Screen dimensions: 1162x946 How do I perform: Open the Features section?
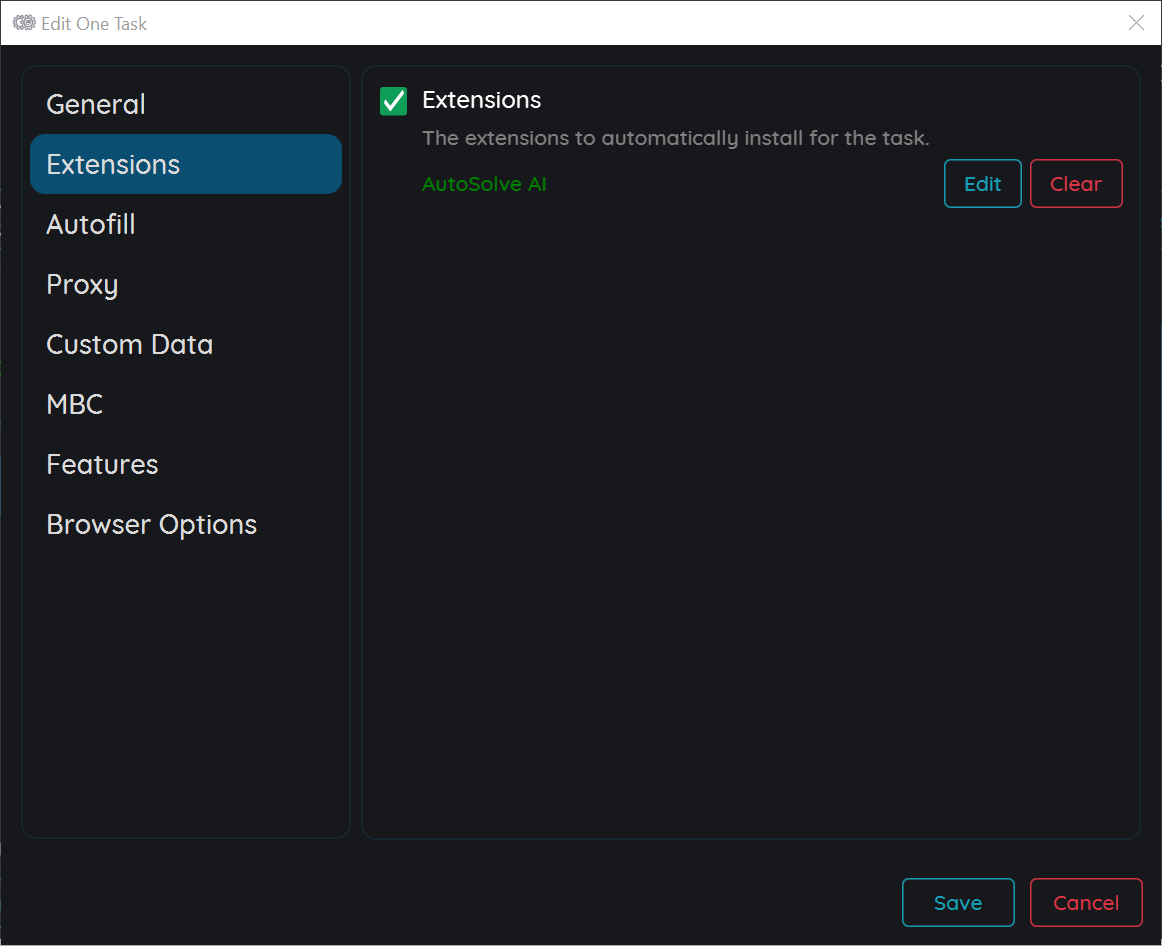click(x=102, y=464)
